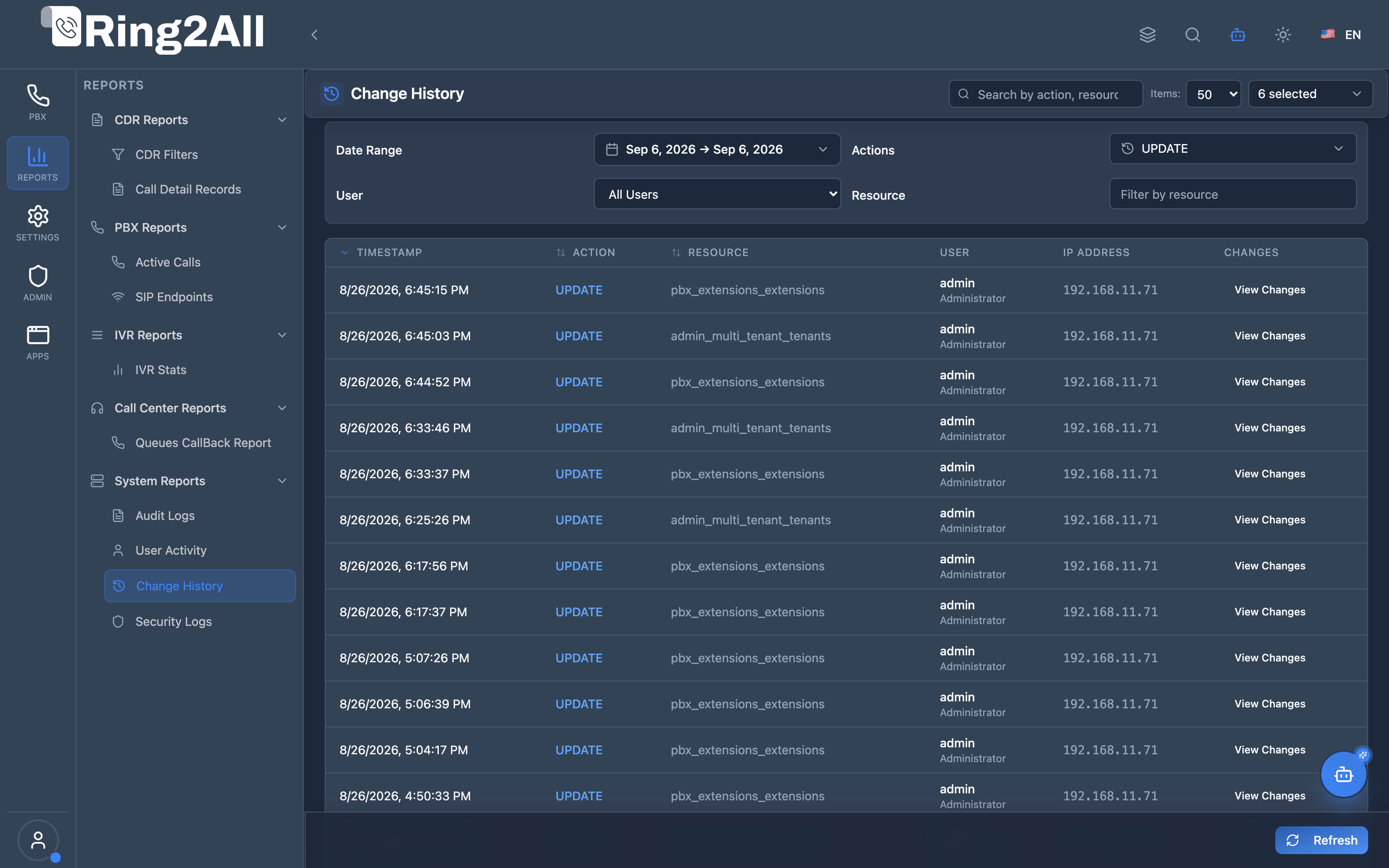This screenshot has width=1389, height=868.
Task: Open the floating chatbot bubble
Action: (1344, 774)
